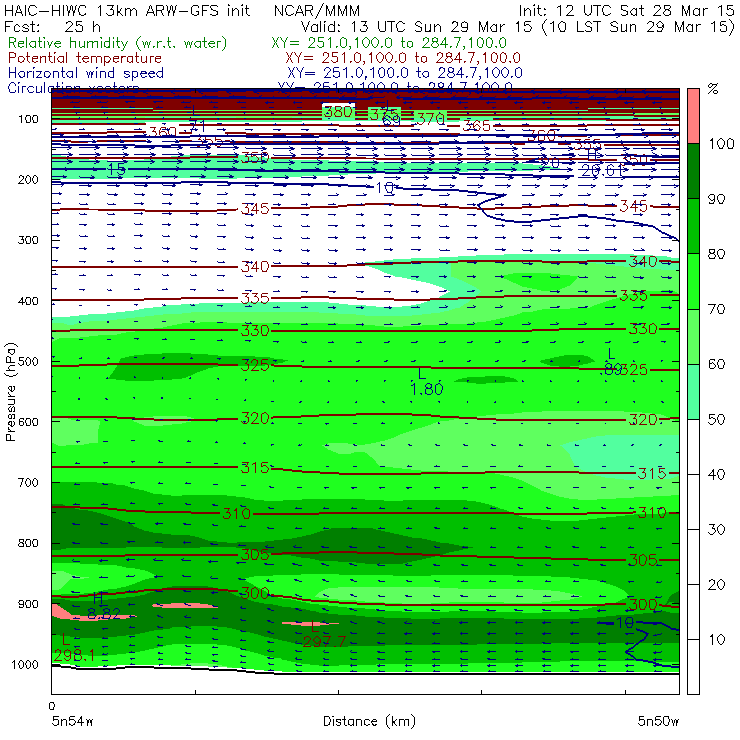Click the 90–100% darkest green colorbar segment
The image size is (740, 740).
693,171
